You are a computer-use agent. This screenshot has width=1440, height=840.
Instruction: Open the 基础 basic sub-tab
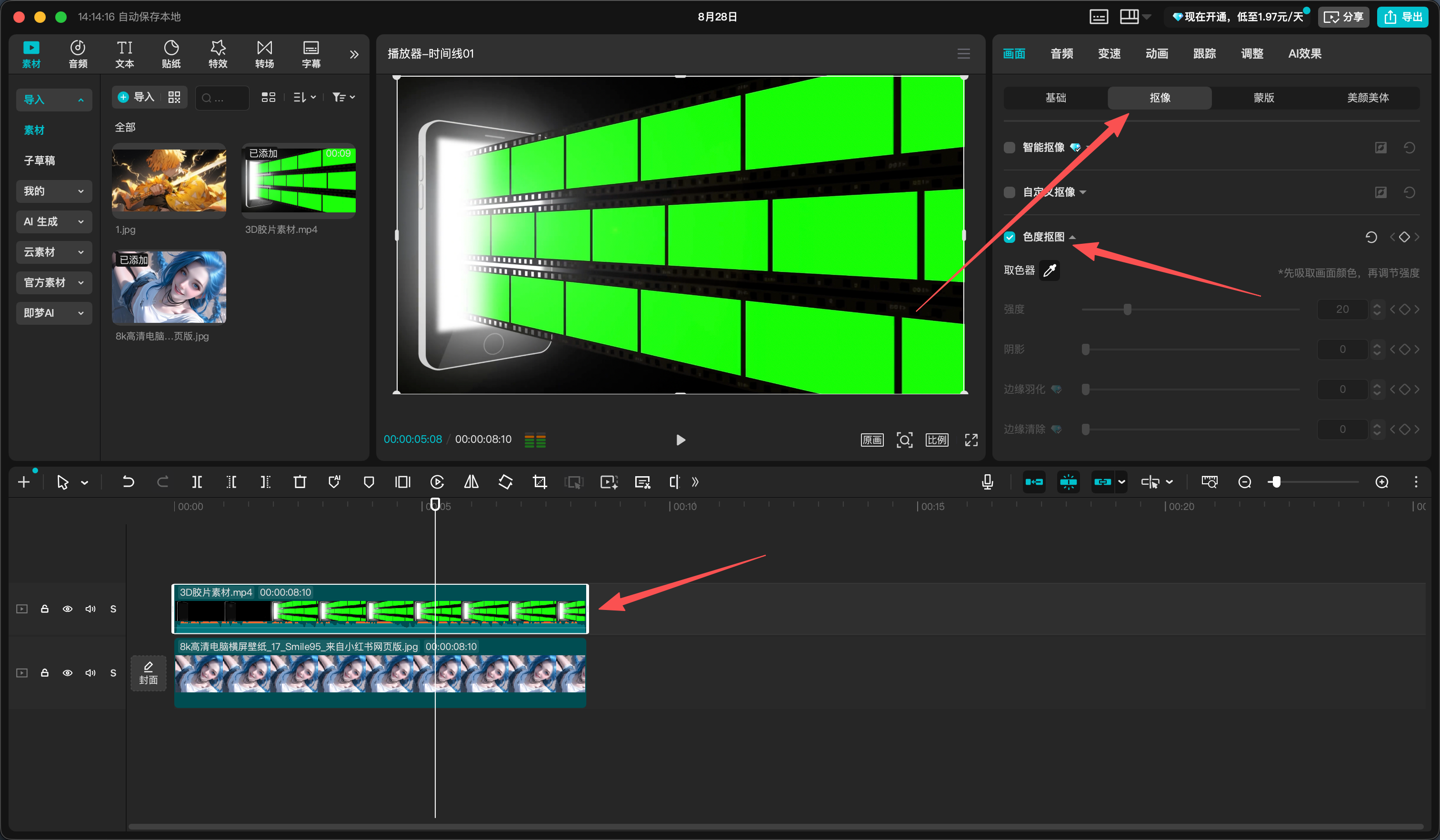coord(1055,98)
